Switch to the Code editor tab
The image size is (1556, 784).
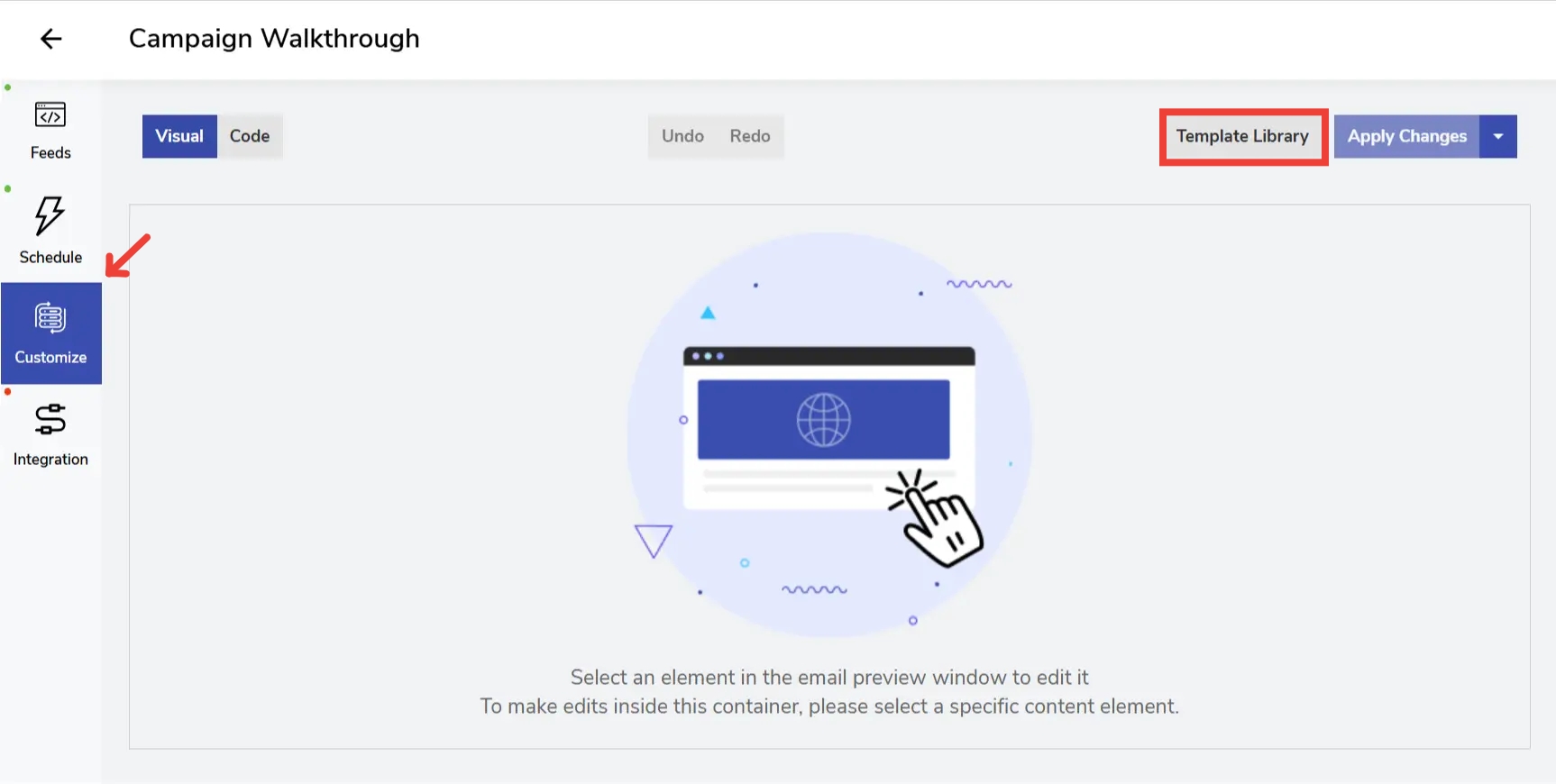[250, 136]
